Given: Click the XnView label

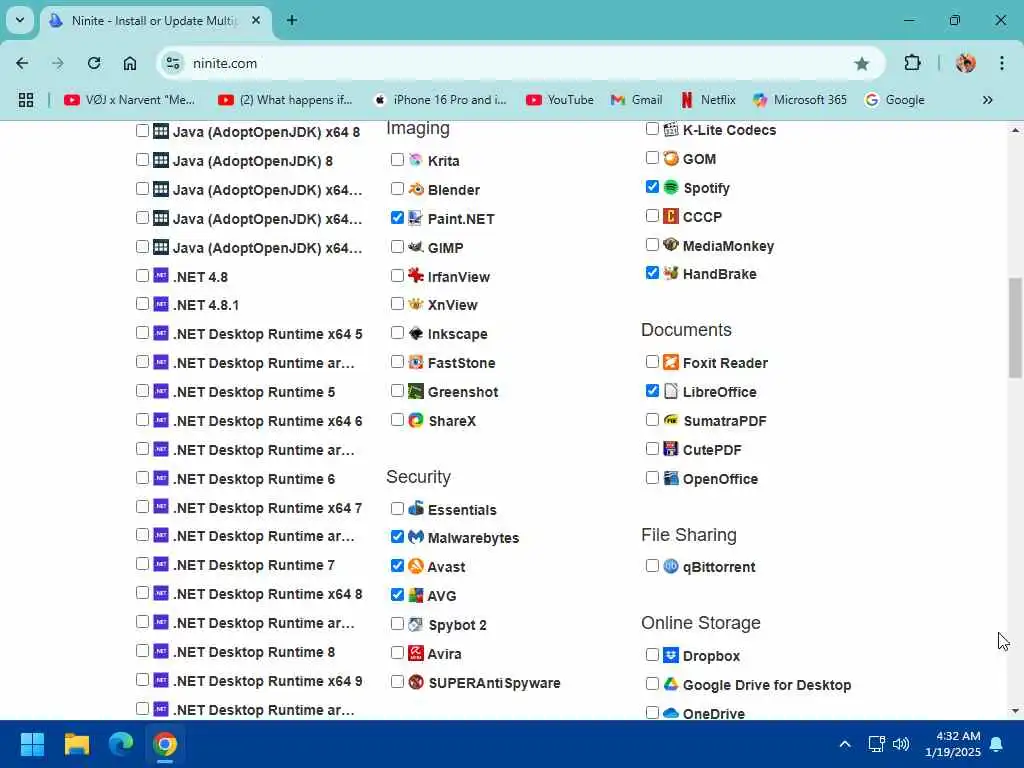Looking at the screenshot, I should click(x=453, y=305).
